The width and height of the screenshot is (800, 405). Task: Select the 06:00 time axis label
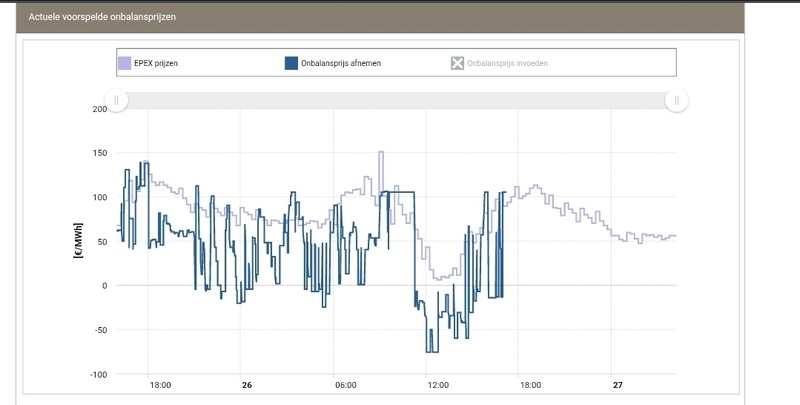(x=345, y=385)
